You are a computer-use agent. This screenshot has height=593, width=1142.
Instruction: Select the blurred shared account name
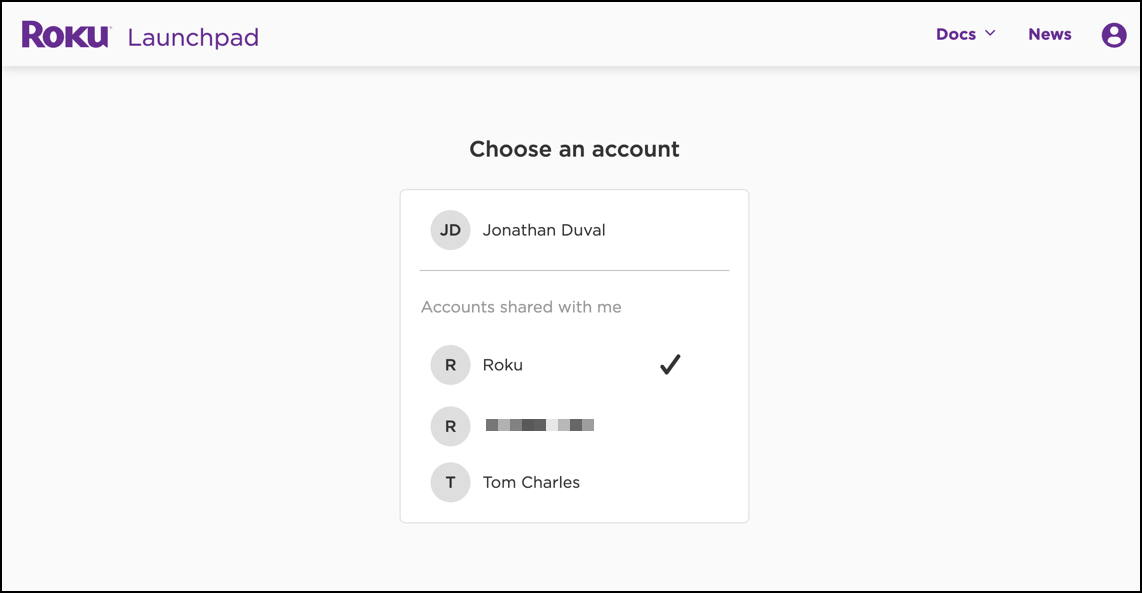[x=540, y=425]
